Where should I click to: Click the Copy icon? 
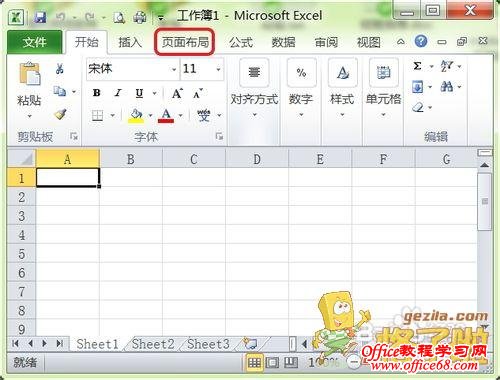pyautogui.click(x=60, y=91)
